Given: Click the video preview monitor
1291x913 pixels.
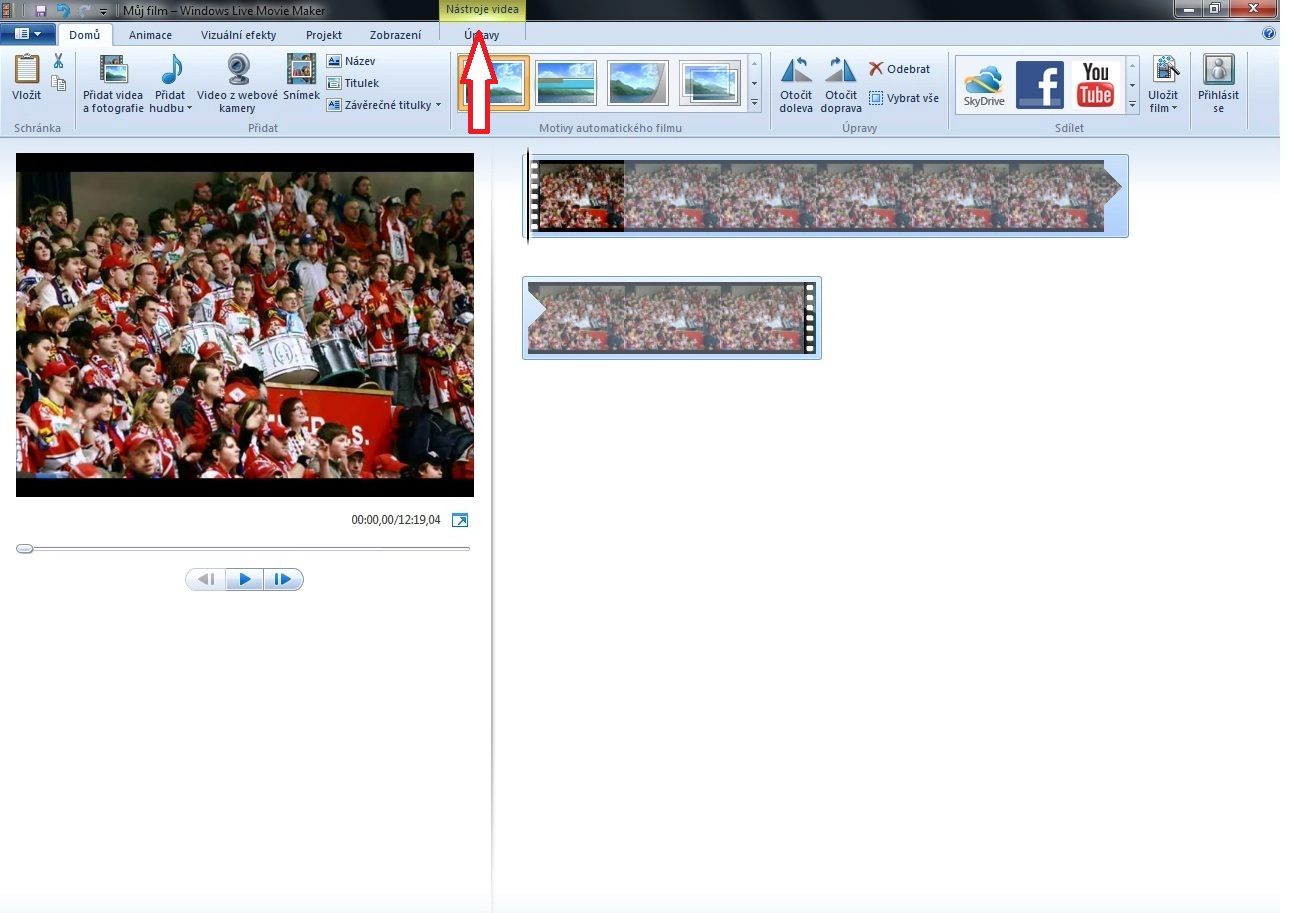Looking at the screenshot, I should (245, 325).
